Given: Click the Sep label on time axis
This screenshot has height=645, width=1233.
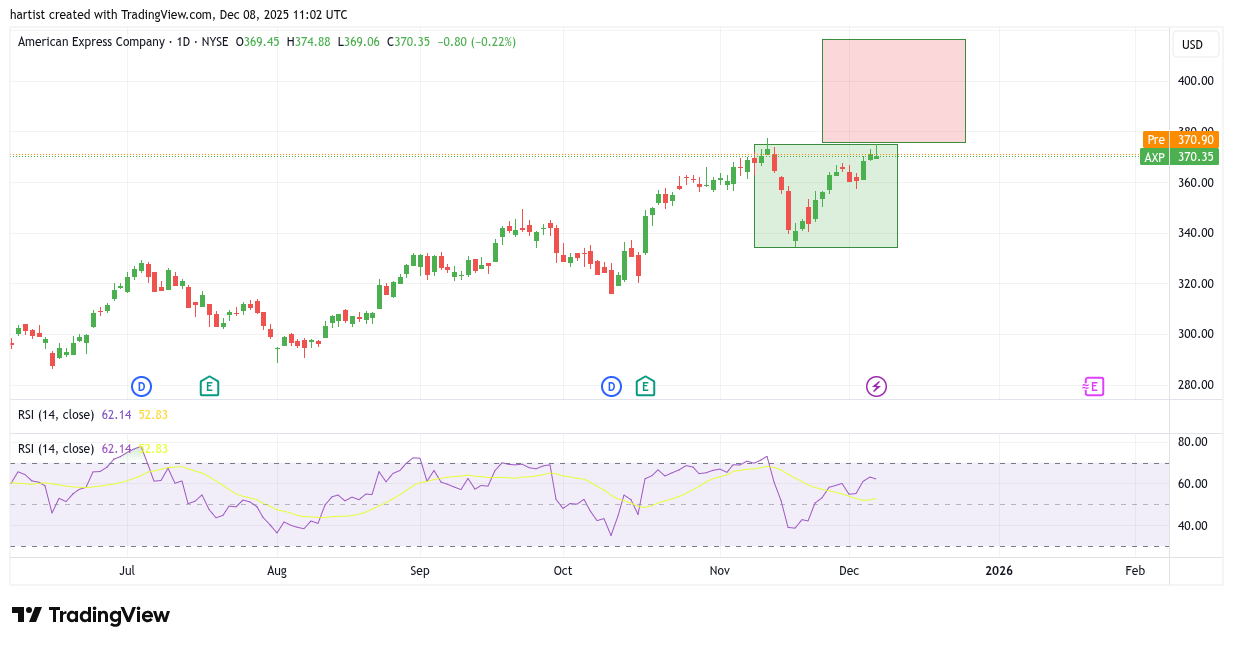Looking at the screenshot, I should pyautogui.click(x=420, y=571).
